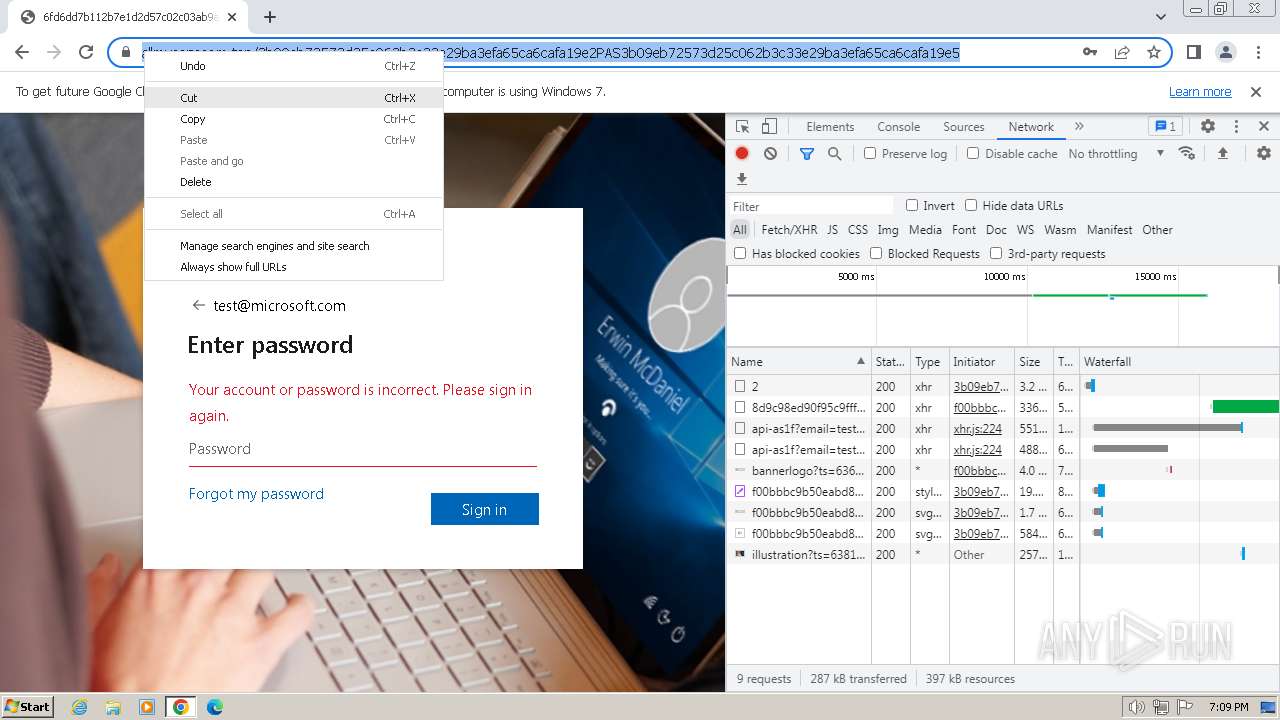Screen dimensions: 1280x720
Task: Enable Preserve log checkbox
Action: tap(870, 154)
